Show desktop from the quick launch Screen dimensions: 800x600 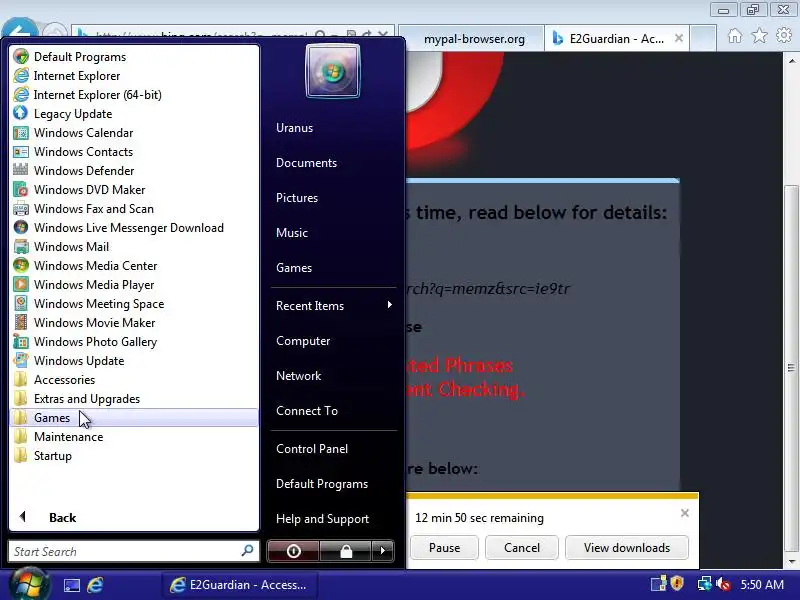(72, 585)
